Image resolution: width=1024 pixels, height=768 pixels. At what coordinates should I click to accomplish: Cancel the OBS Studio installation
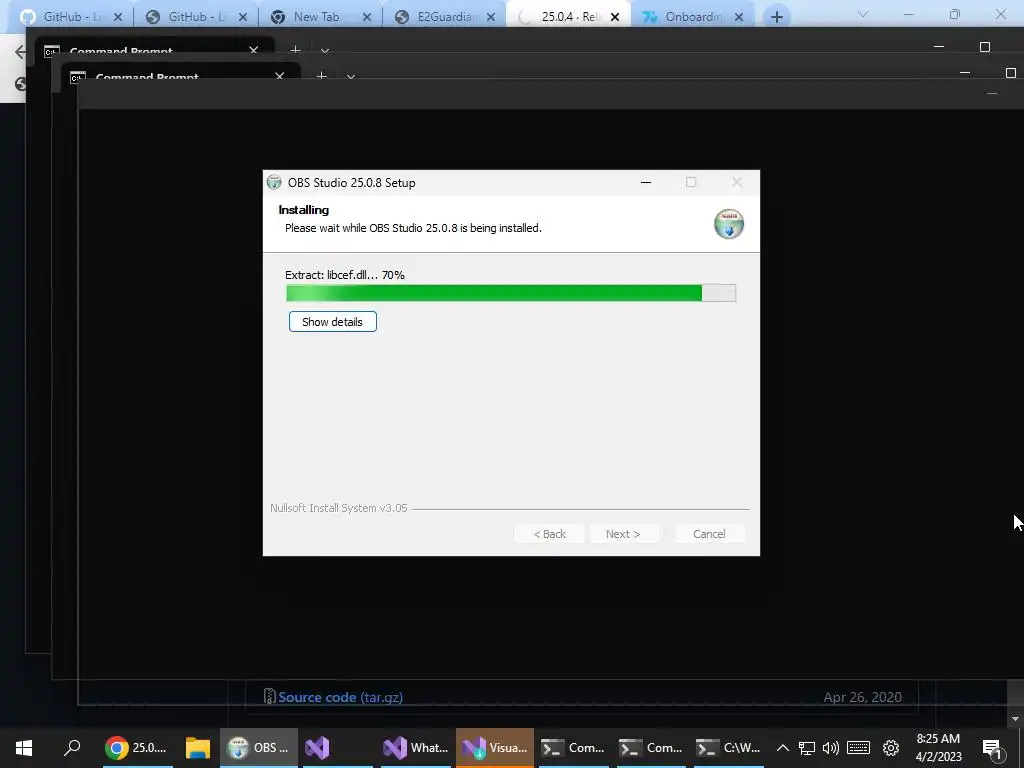click(x=709, y=534)
